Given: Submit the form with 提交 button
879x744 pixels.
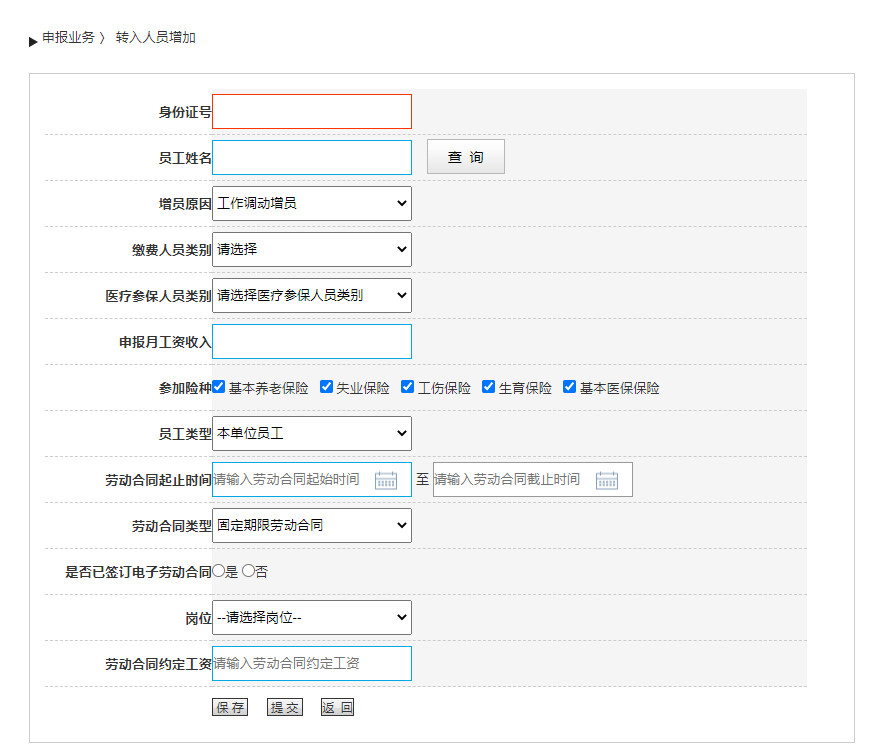Looking at the screenshot, I should (x=285, y=707).
